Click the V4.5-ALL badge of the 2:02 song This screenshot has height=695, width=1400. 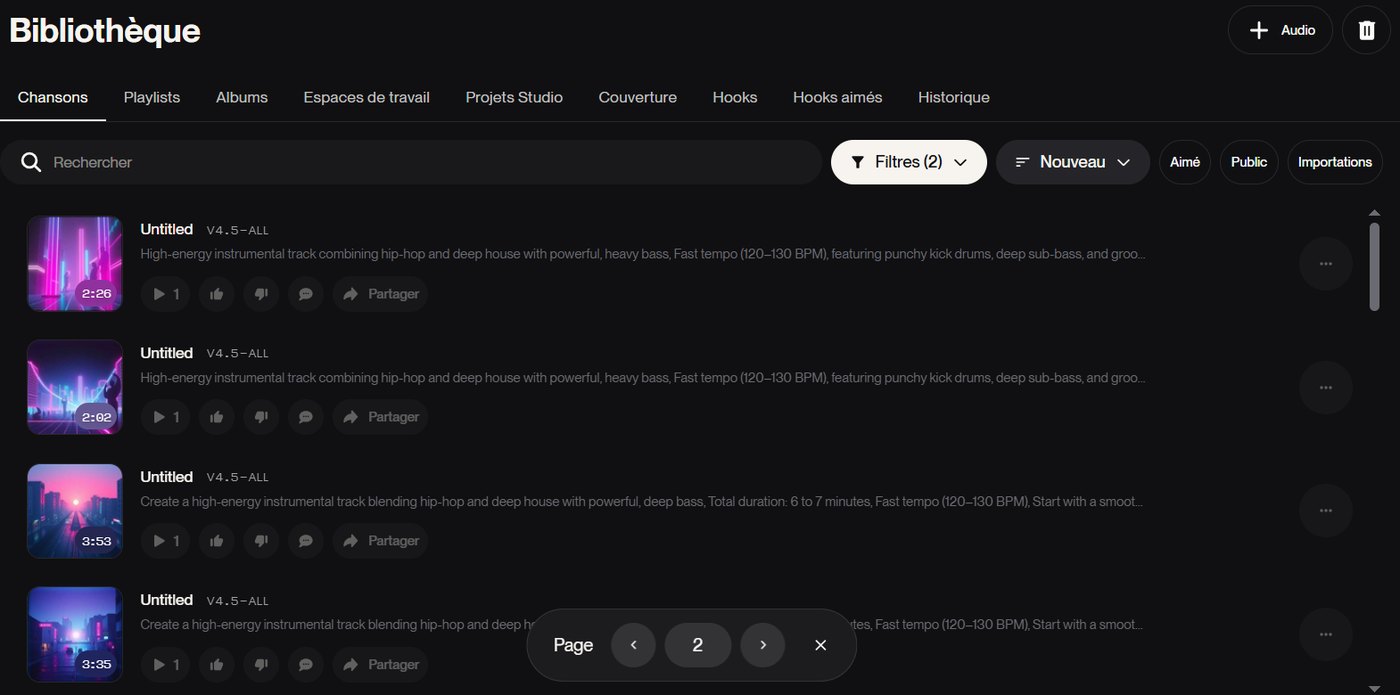pos(238,354)
